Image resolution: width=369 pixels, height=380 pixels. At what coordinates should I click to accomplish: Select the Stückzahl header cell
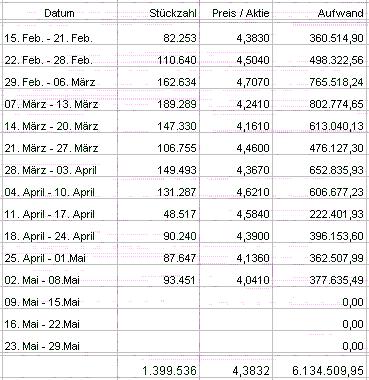tap(159, 13)
